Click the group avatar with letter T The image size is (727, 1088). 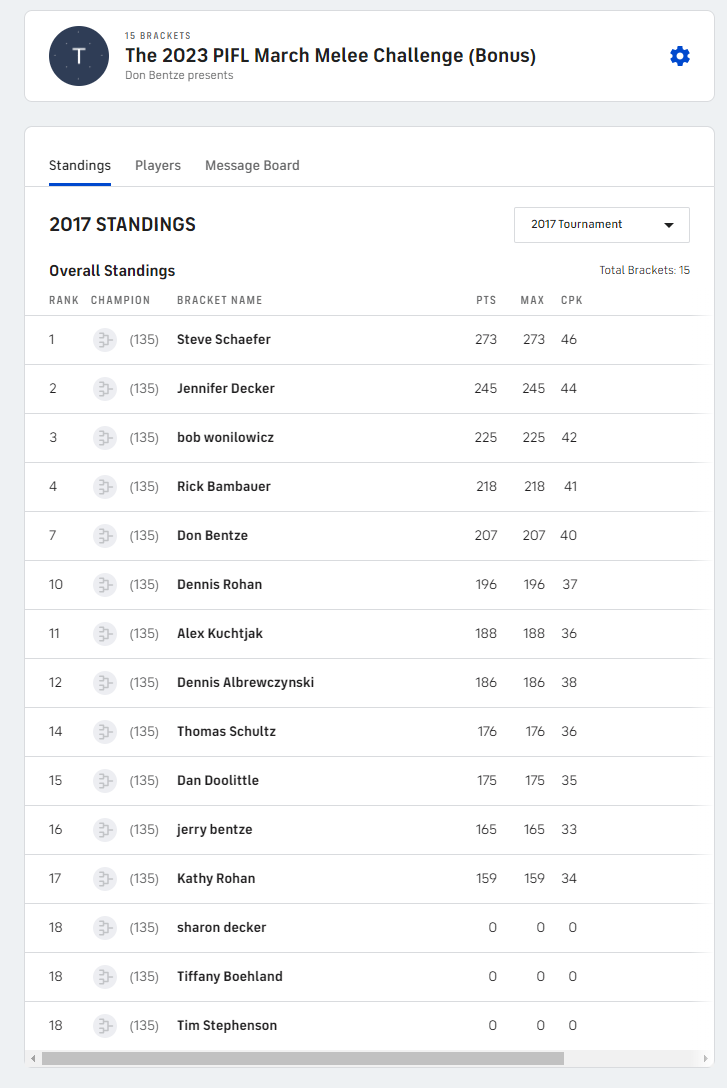79,56
